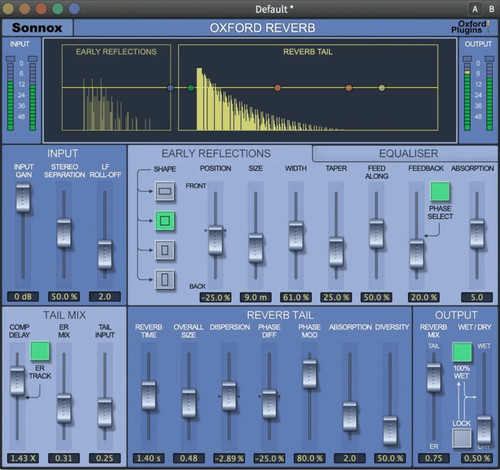This screenshot has height=470, width=500.
Task: Click the Overall Size slider handle
Action: (x=189, y=403)
